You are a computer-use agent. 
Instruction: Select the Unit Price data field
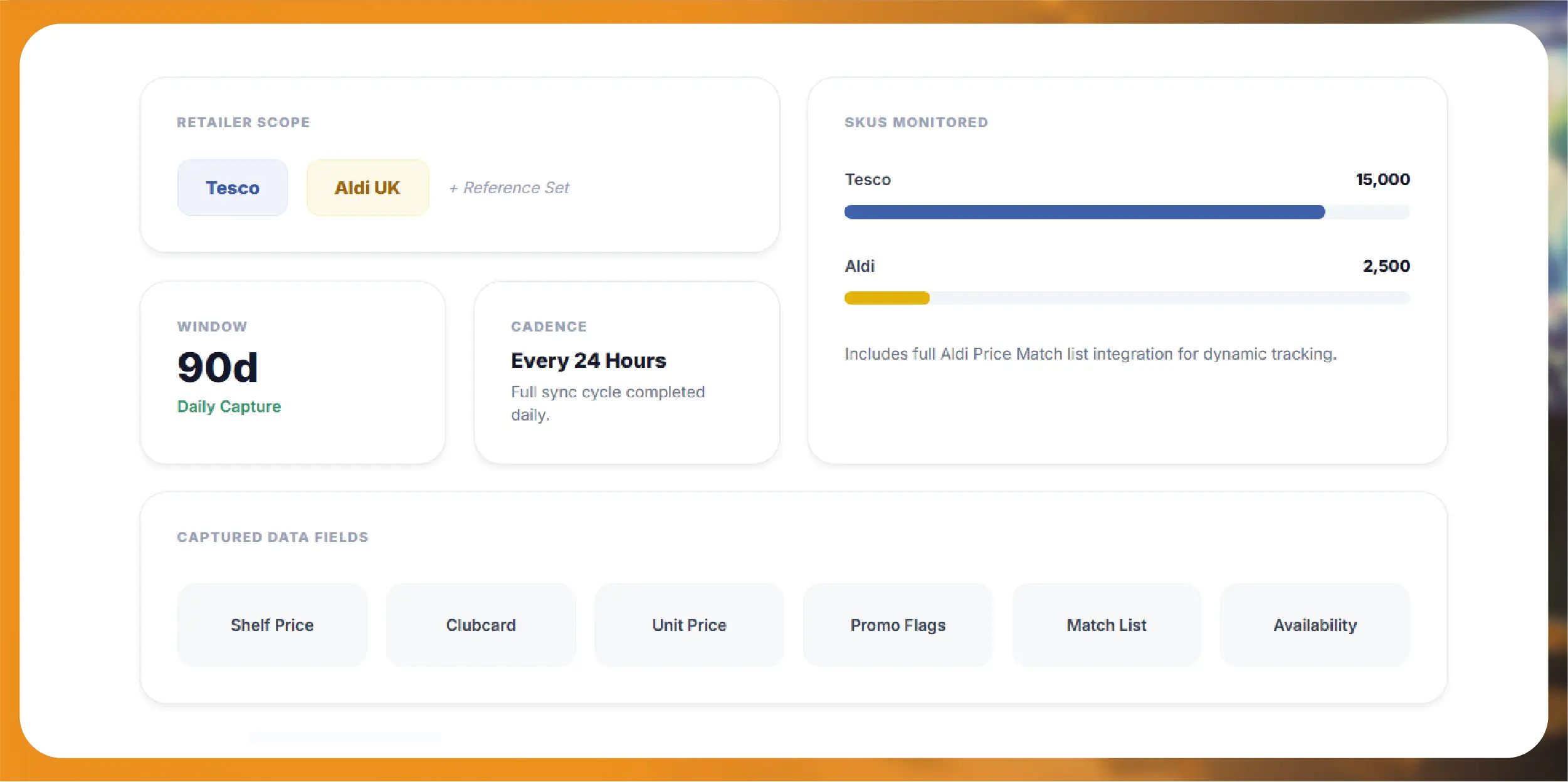coord(689,625)
